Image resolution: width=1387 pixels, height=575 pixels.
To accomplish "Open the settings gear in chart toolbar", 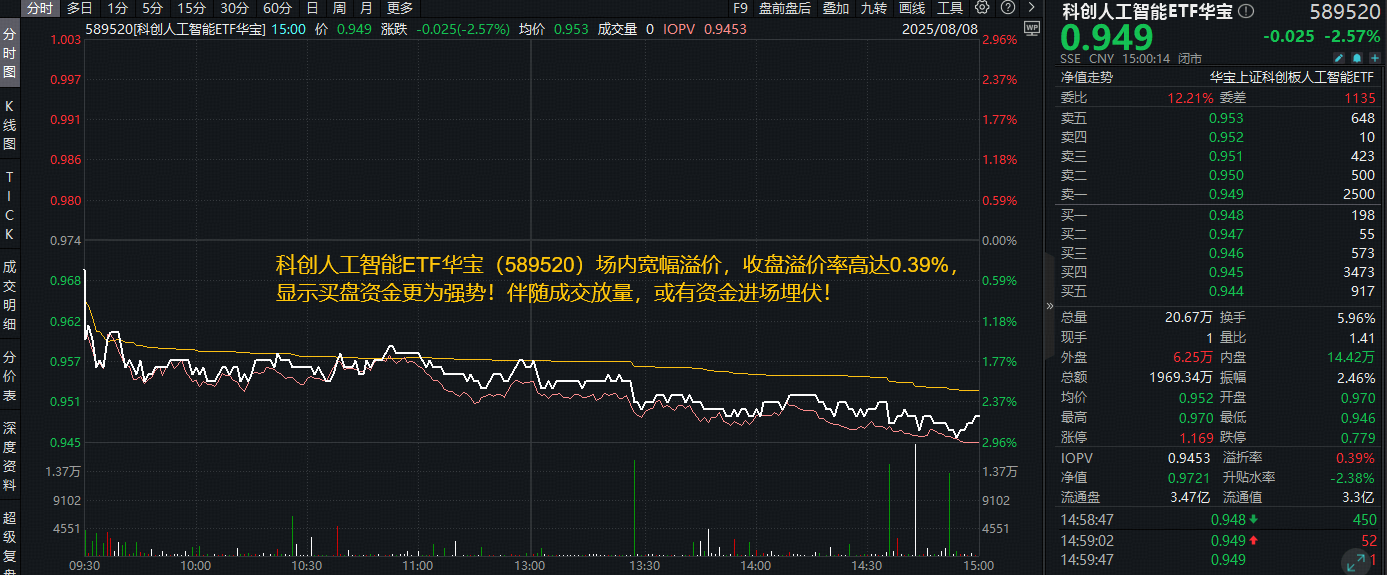I will tap(982, 7).
